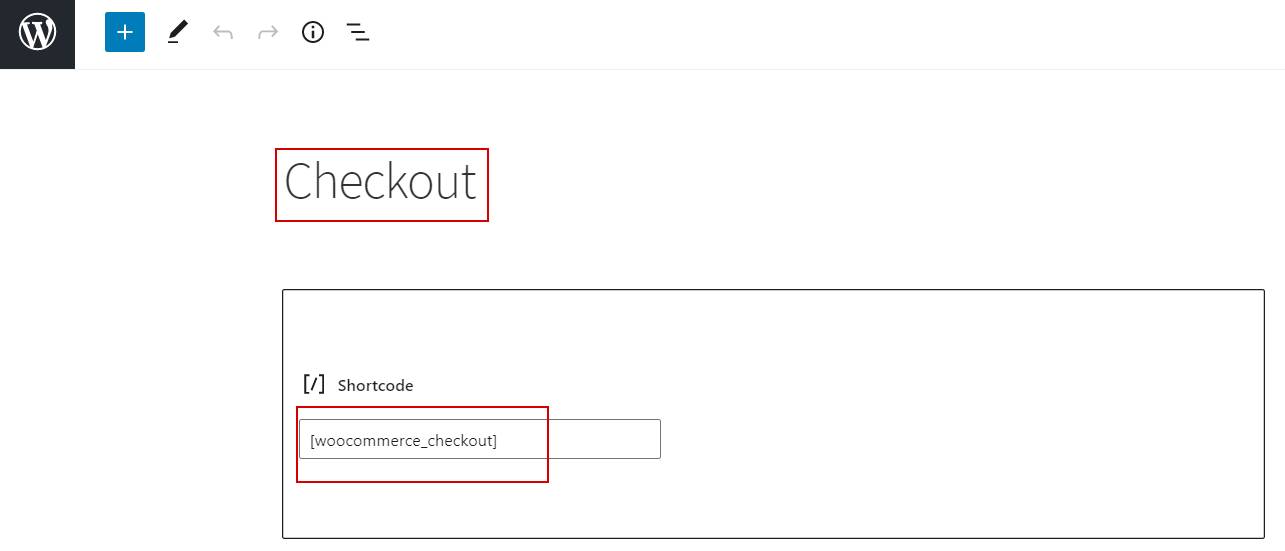This screenshot has height=551, width=1285.
Task: Toggle the List View sidebar
Action: point(358,33)
